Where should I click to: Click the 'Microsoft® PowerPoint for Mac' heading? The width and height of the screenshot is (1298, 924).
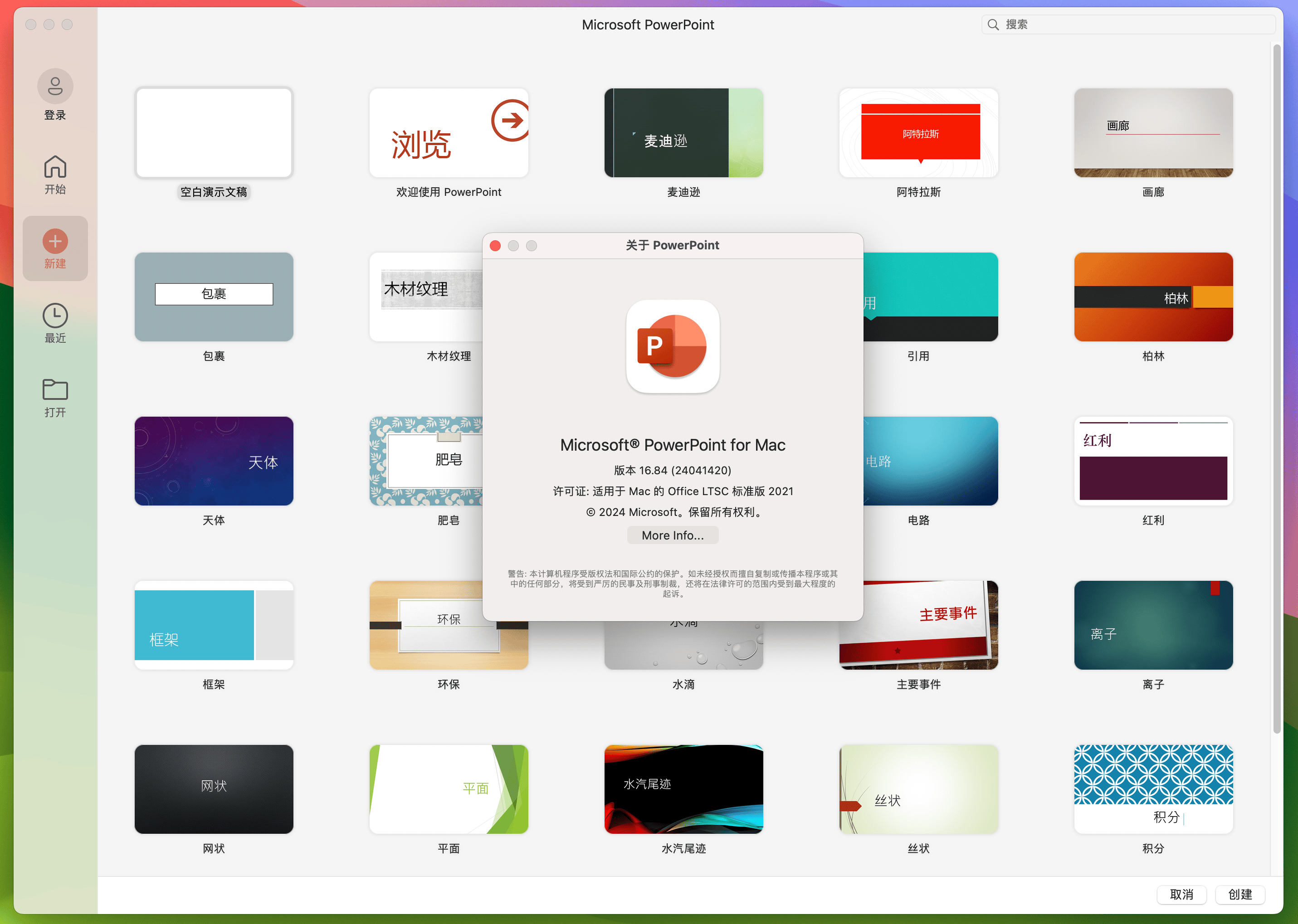pyautogui.click(x=673, y=445)
